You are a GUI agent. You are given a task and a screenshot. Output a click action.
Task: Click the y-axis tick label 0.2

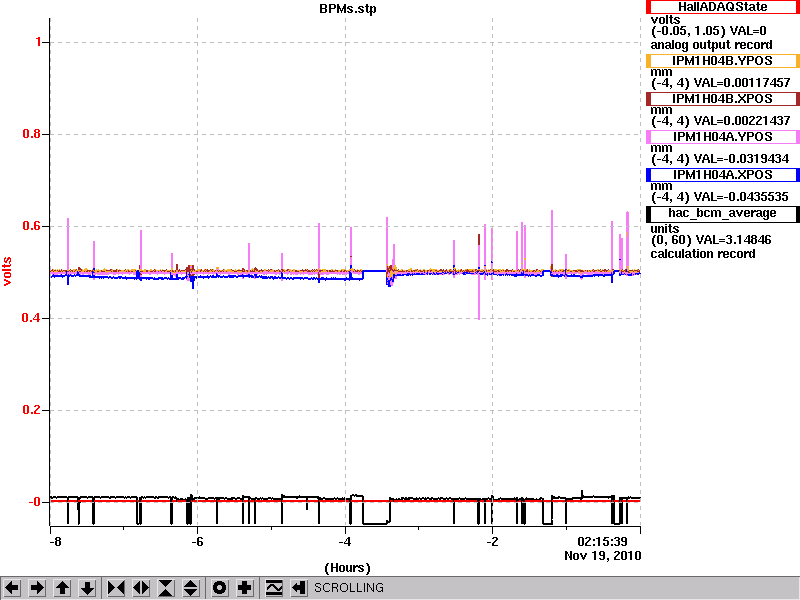coord(32,410)
